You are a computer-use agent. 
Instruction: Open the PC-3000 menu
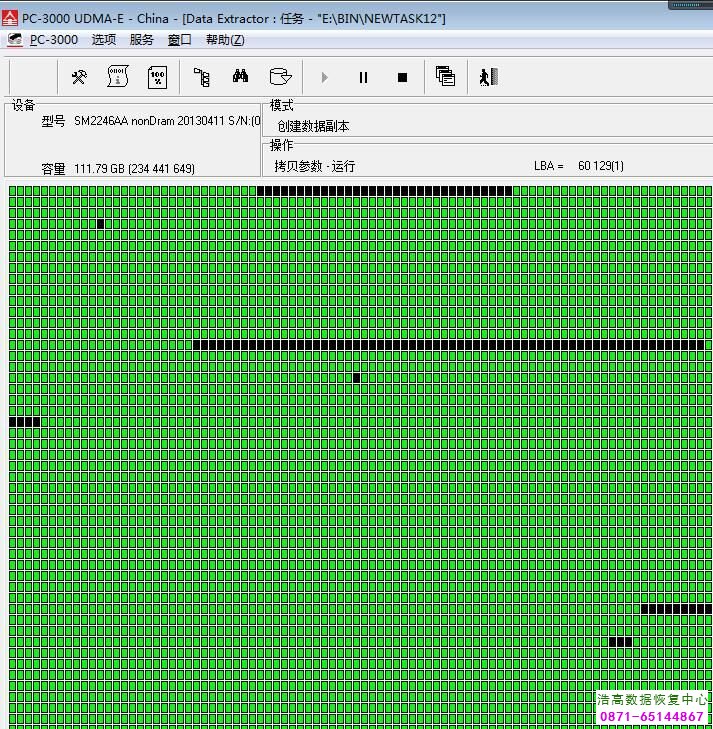pos(53,40)
